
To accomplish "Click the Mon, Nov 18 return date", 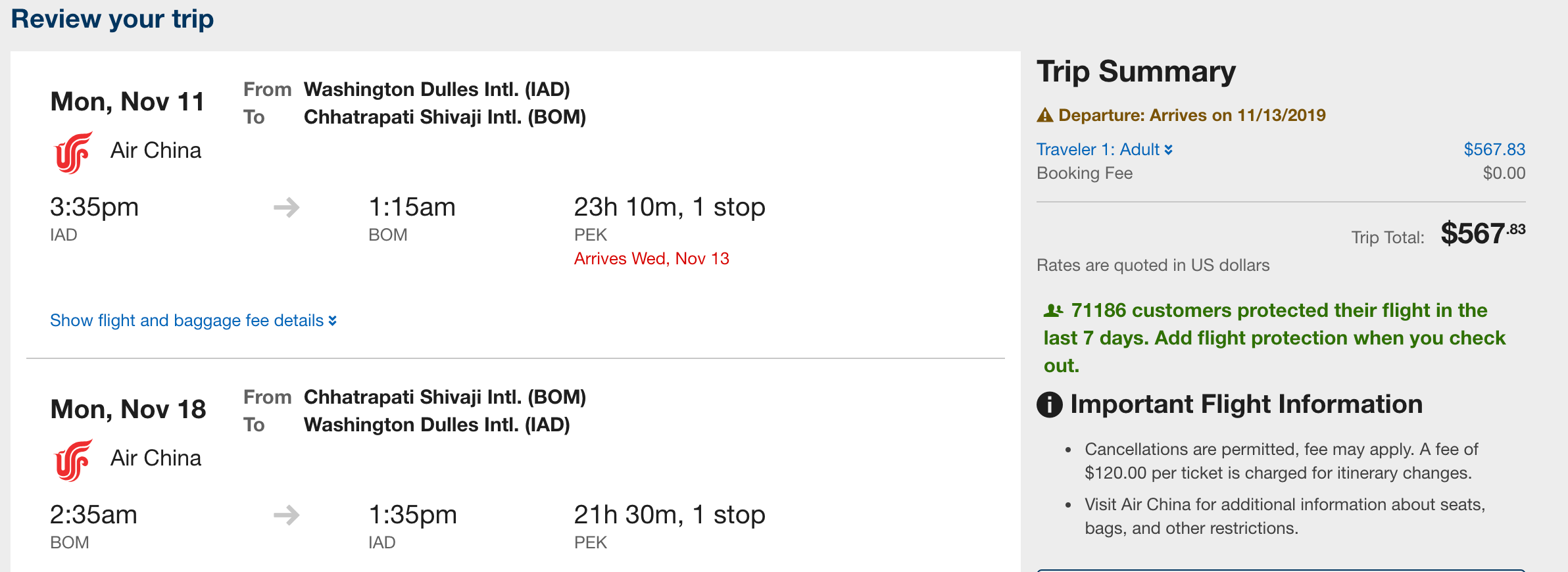I will [x=128, y=410].
